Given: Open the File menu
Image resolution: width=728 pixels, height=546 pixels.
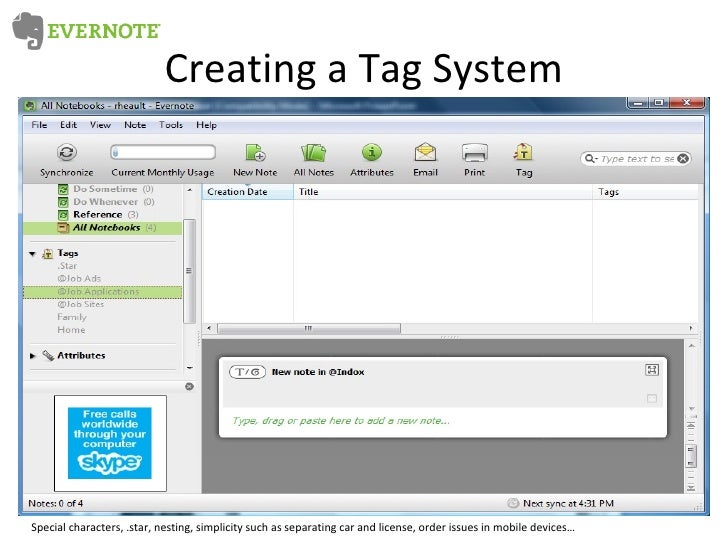Looking at the screenshot, I should point(39,125).
